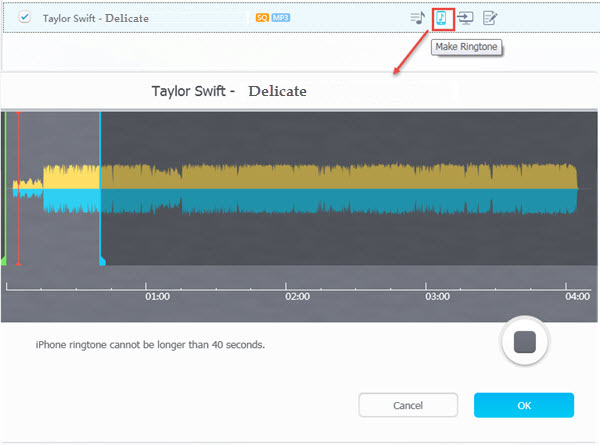600x445 pixels.
Task: Click the Make Ringtone phone icon
Action: pyautogui.click(x=442, y=18)
